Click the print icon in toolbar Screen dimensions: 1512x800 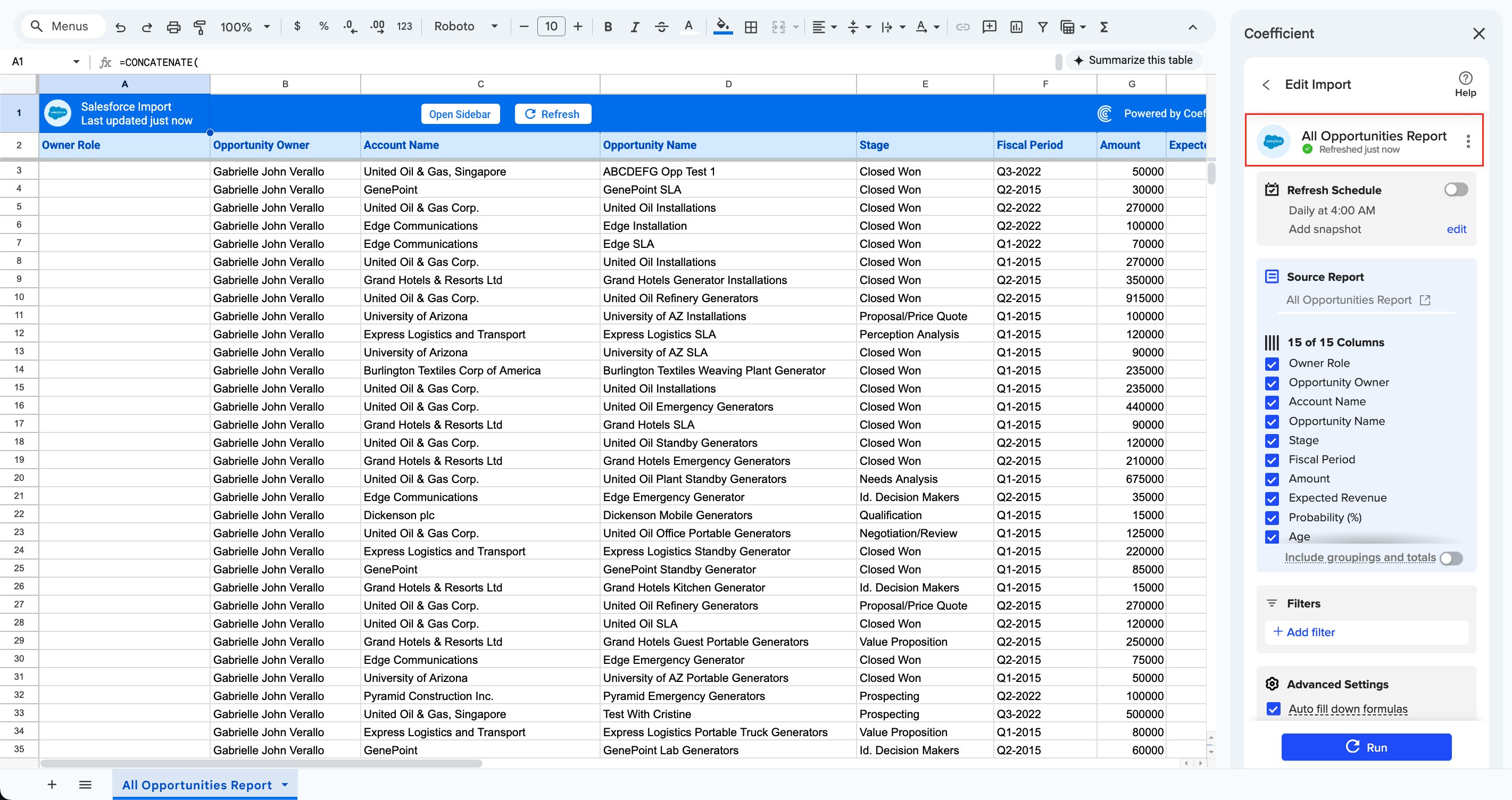173,27
